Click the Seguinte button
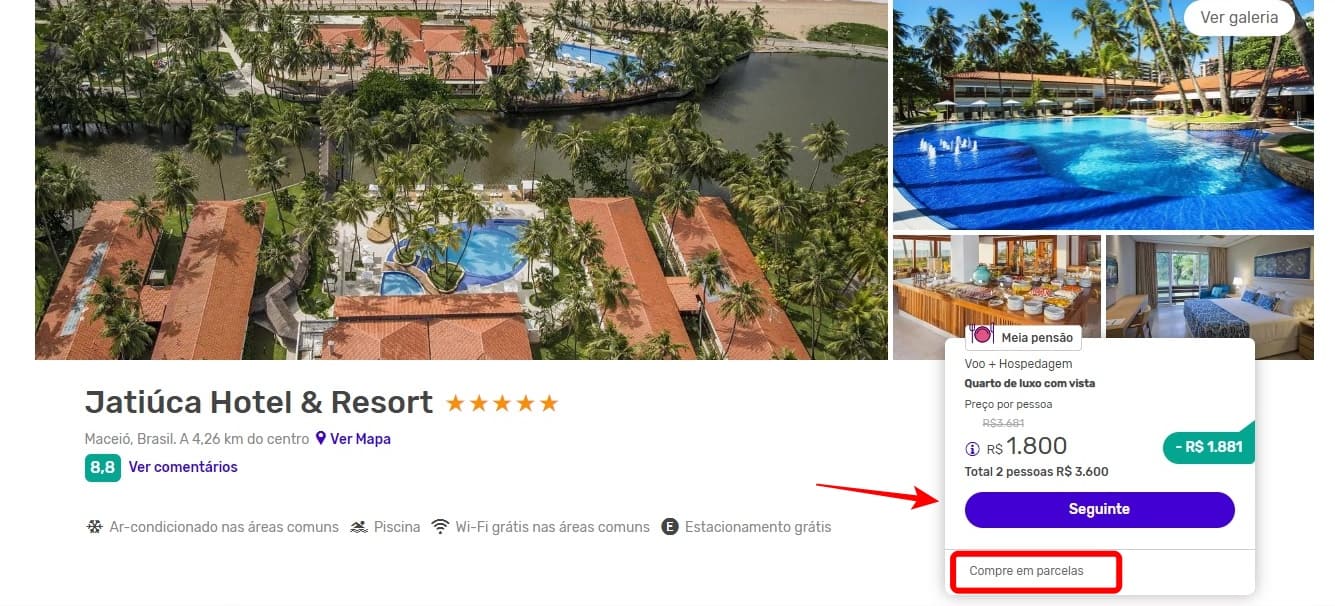Image resolution: width=1335 pixels, height=606 pixels. [1099, 509]
